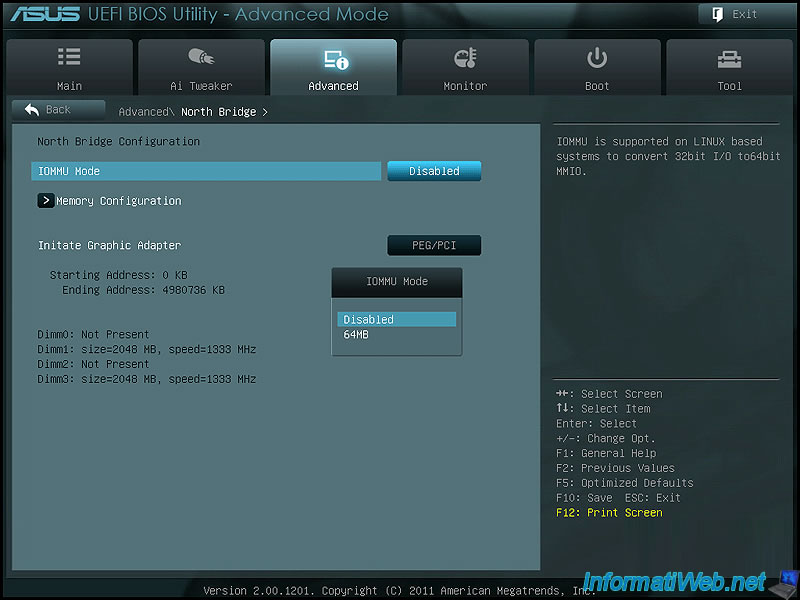Click the Dimm2: Not Present line
Image resolution: width=800 pixels, height=600 pixels.
tap(93, 364)
